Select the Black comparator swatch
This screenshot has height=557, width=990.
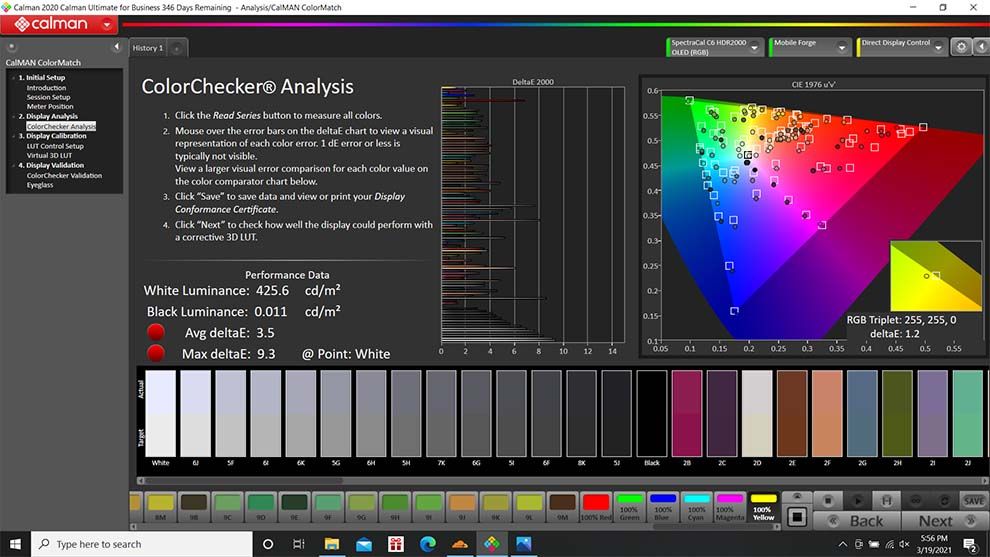[652, 413]
